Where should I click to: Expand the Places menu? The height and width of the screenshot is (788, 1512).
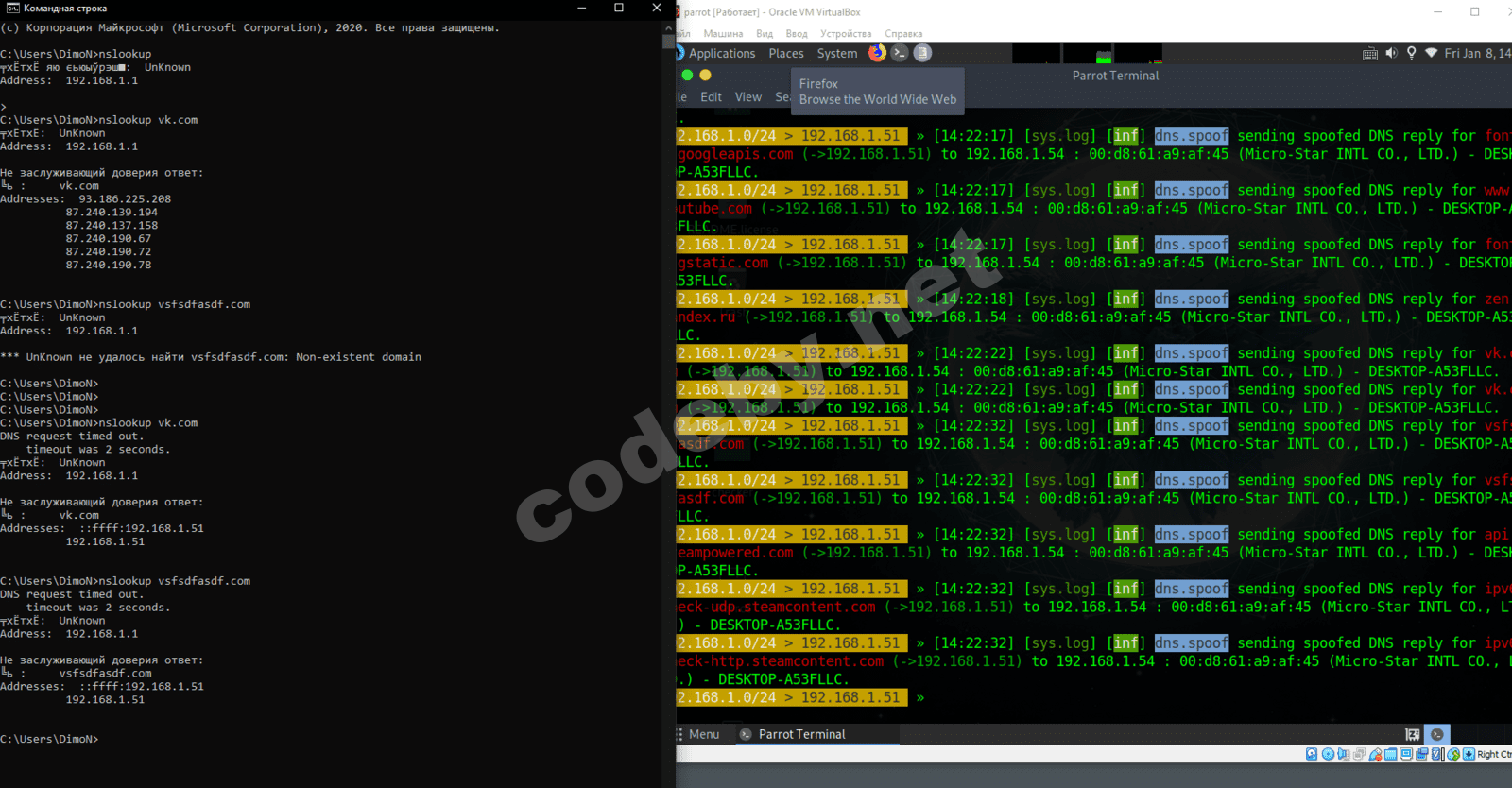786,53
